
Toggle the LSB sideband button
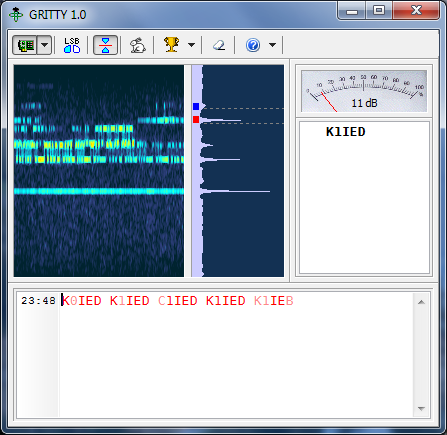72,45
